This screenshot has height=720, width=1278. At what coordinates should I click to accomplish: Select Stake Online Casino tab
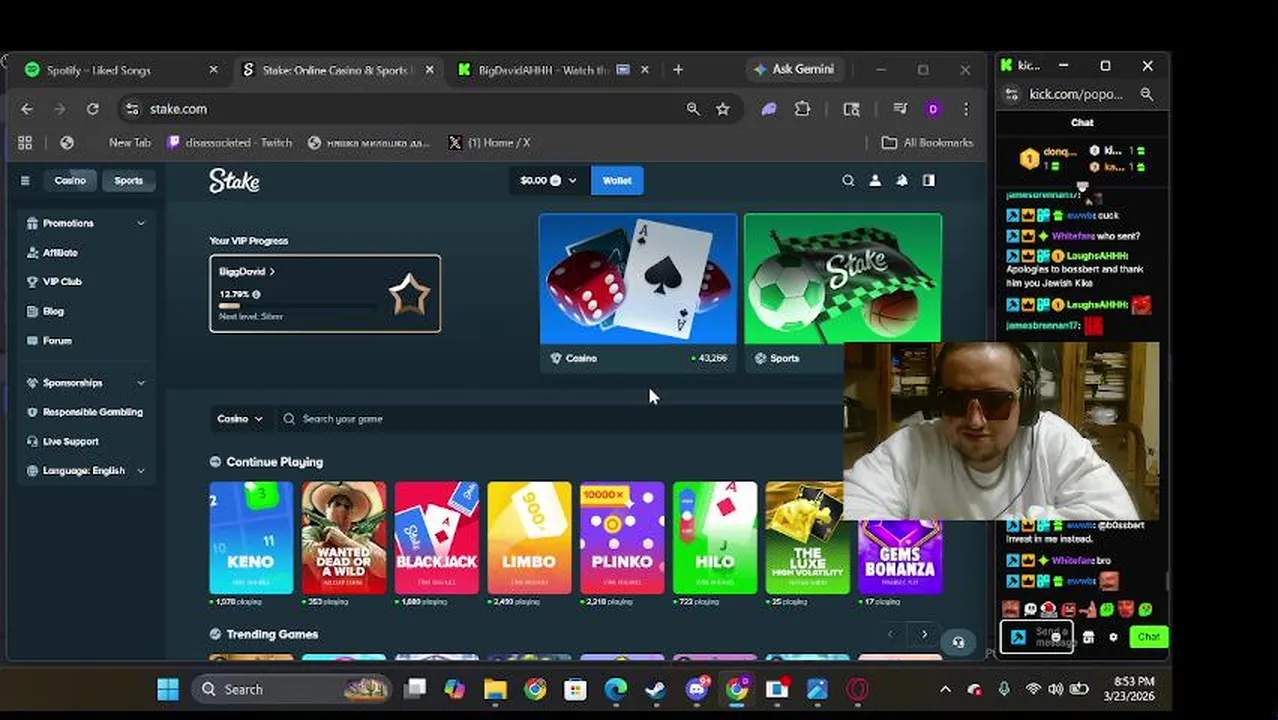tap(337, 70)
